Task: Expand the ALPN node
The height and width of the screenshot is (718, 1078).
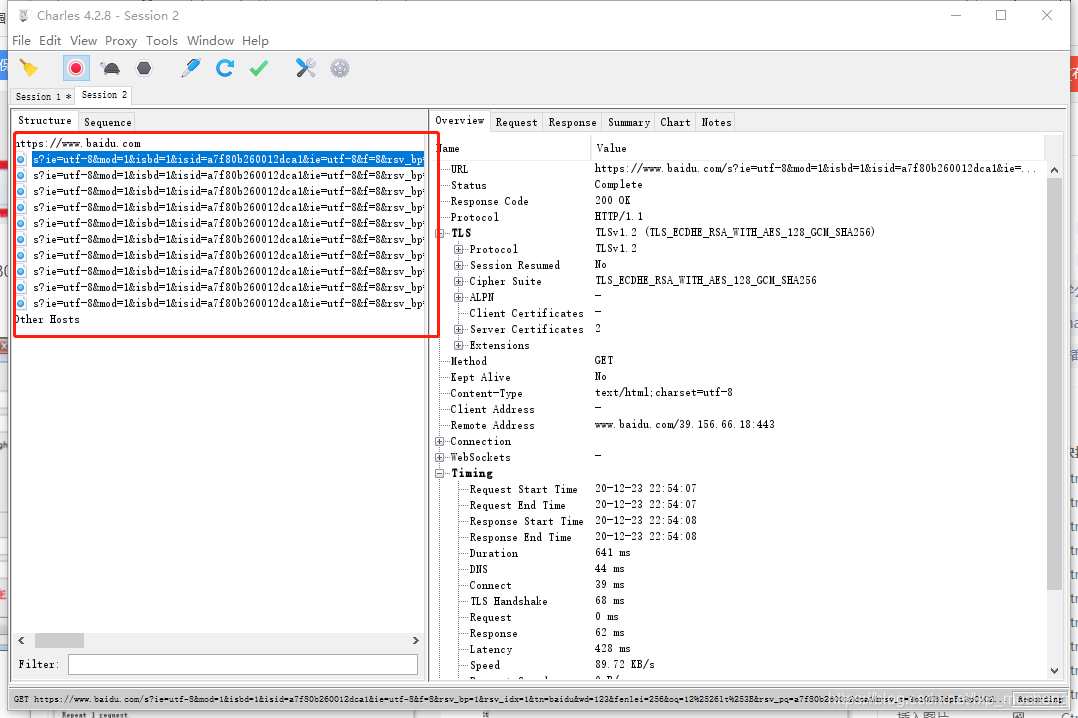Action: 459,297
